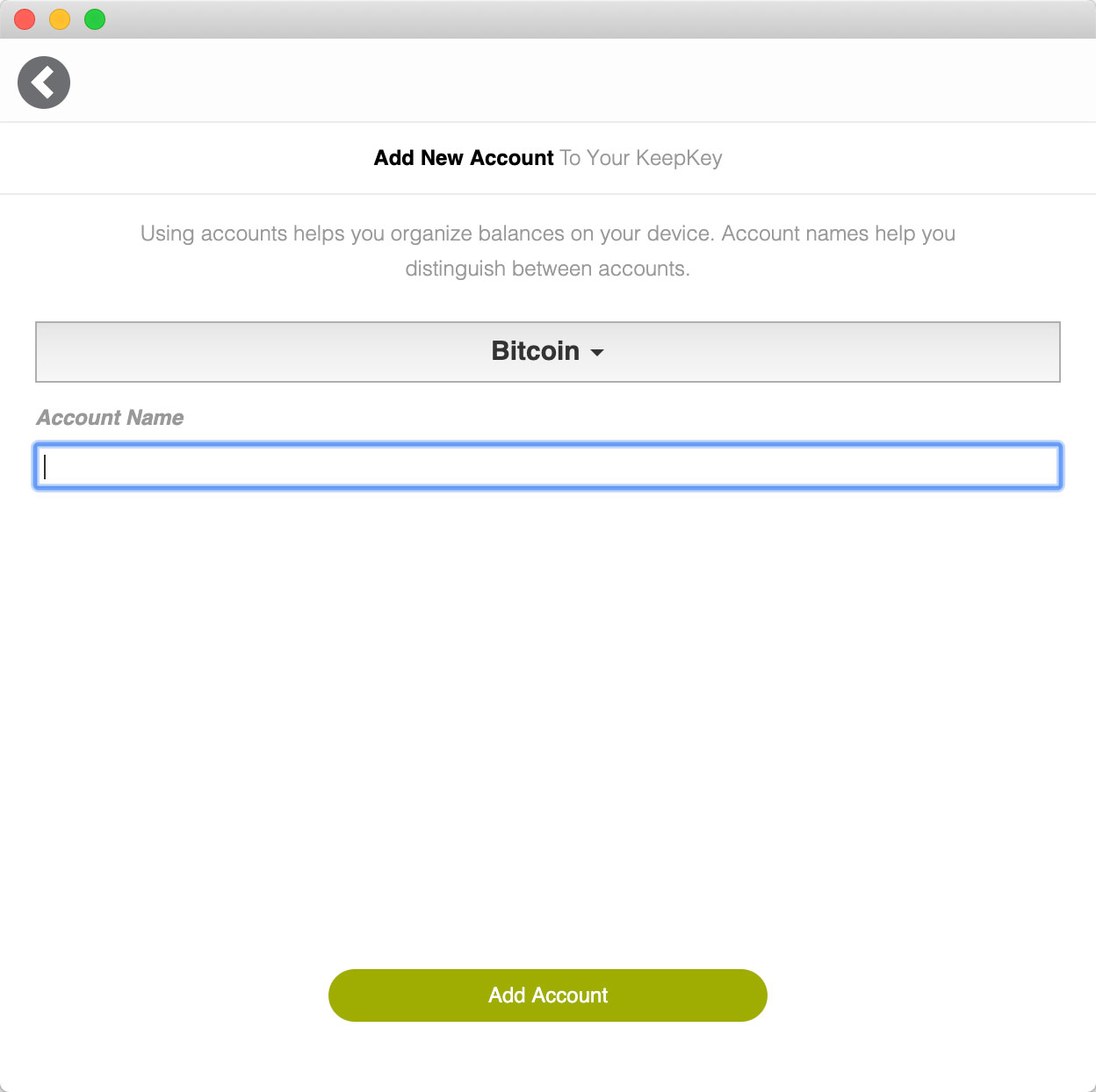Maximize the window with the green button
The height and width of the screenshot is (1092, 1096).
point(95,19)
